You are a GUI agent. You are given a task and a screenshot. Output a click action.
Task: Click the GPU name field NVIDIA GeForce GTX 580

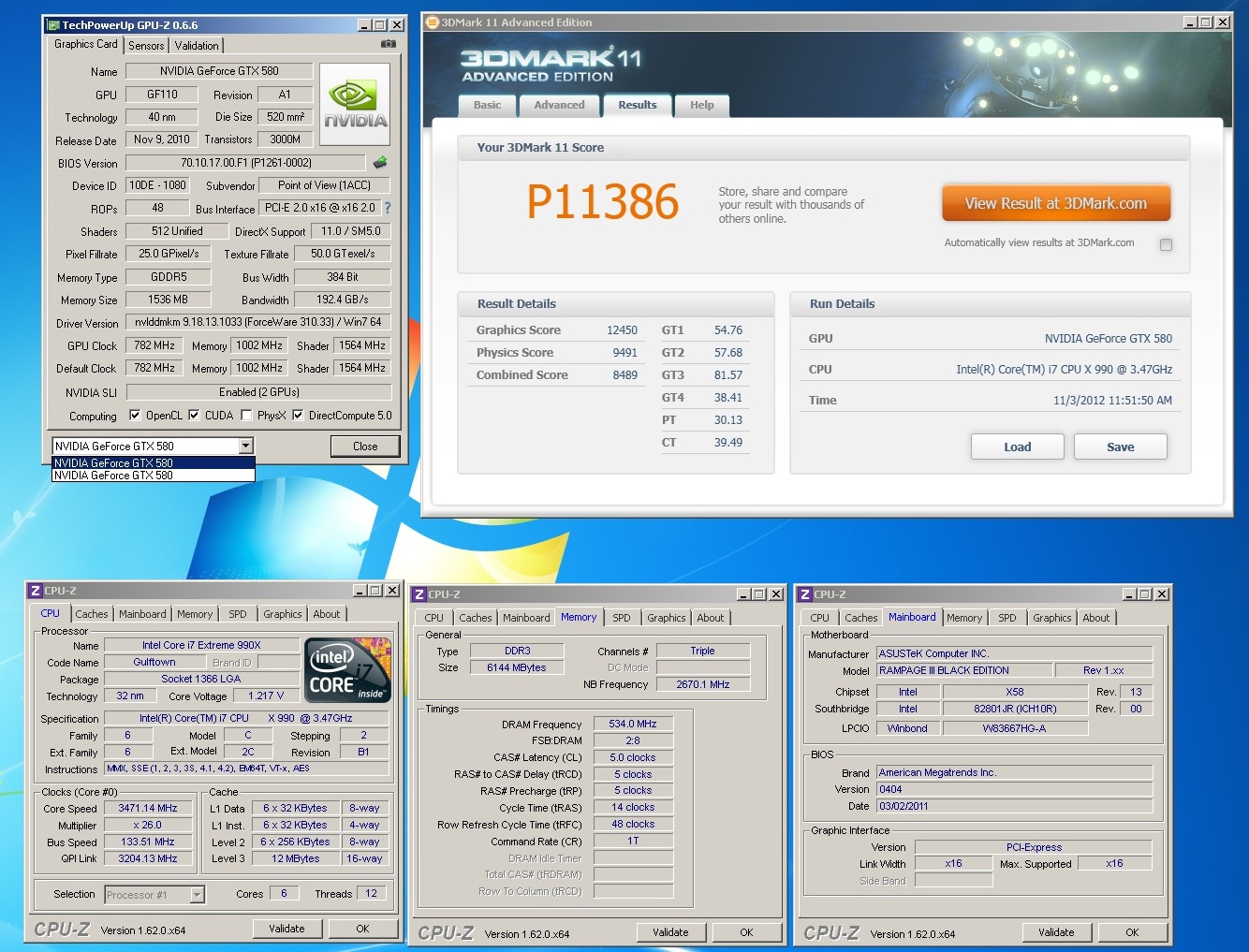(x=219, y=71)
